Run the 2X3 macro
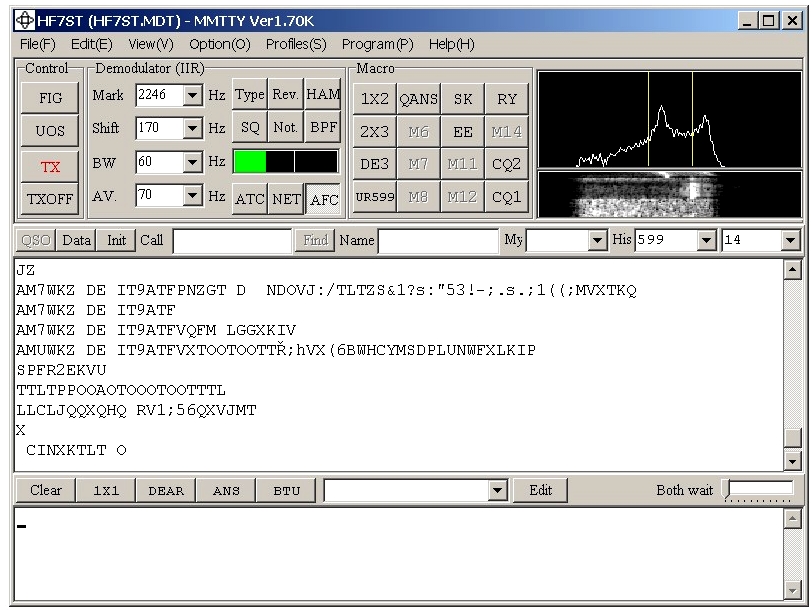Screen dimensions: 811x611 [x=374, y=131]
